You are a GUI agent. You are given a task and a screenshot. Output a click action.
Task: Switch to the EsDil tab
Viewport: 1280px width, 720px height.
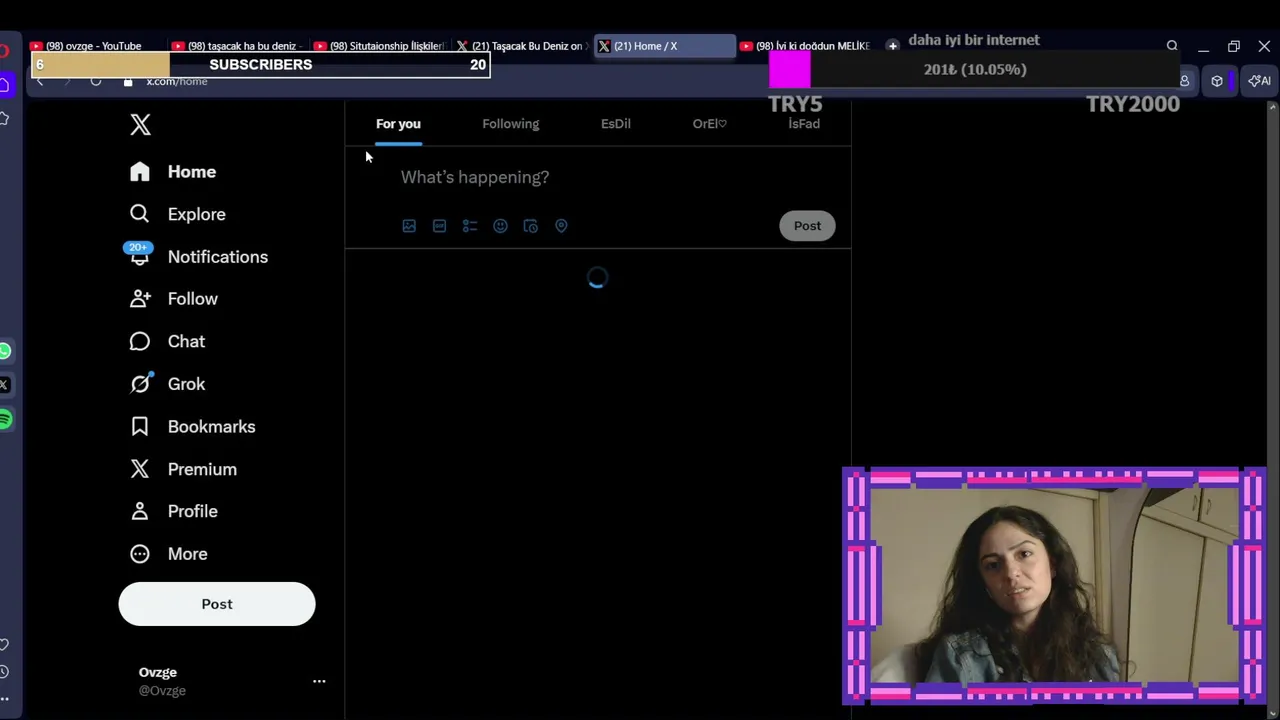tap(615, 124)
